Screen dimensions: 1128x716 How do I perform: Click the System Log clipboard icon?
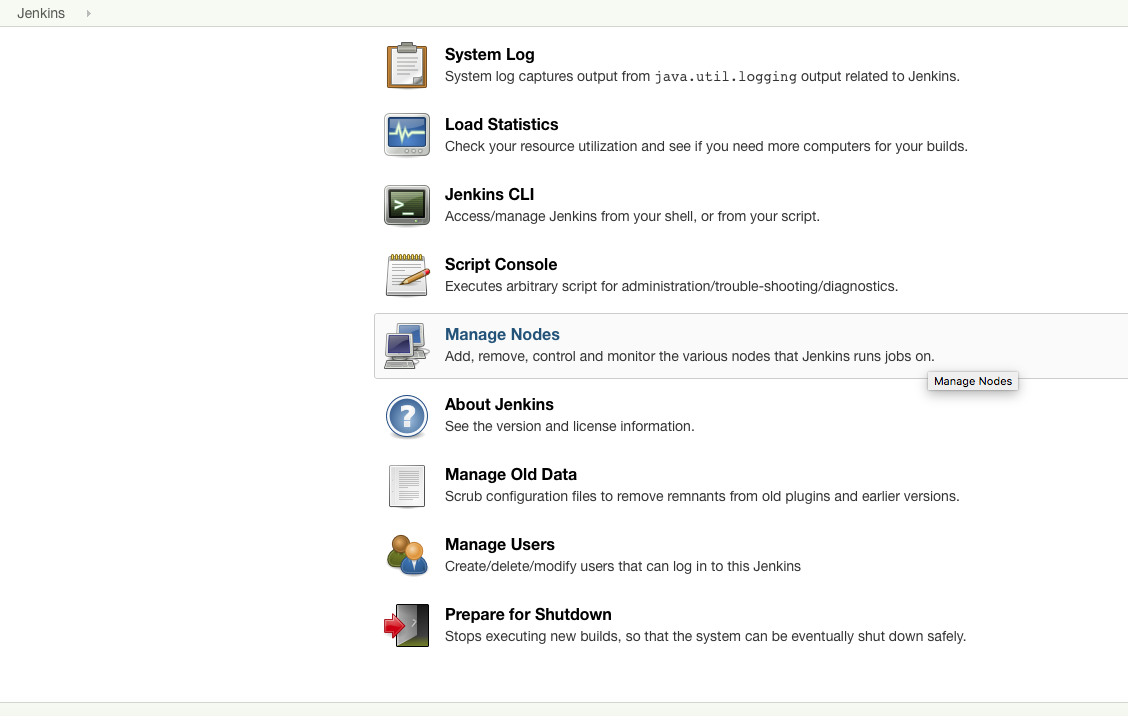(x=406, y=65)
